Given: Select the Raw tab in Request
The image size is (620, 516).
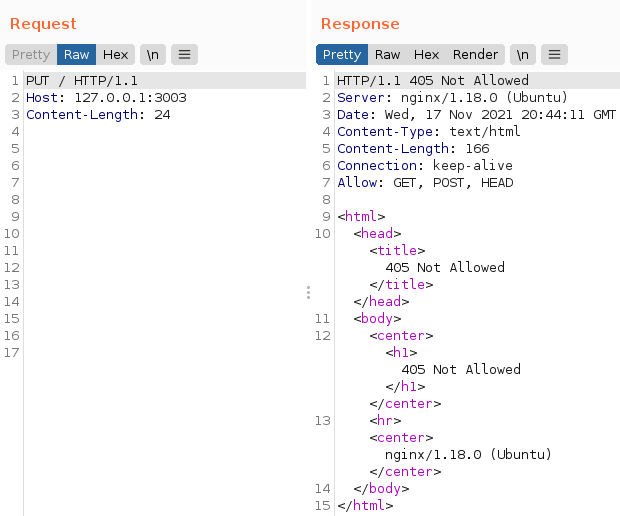Looking at the screenshot, I should click(x=77, y=55).
